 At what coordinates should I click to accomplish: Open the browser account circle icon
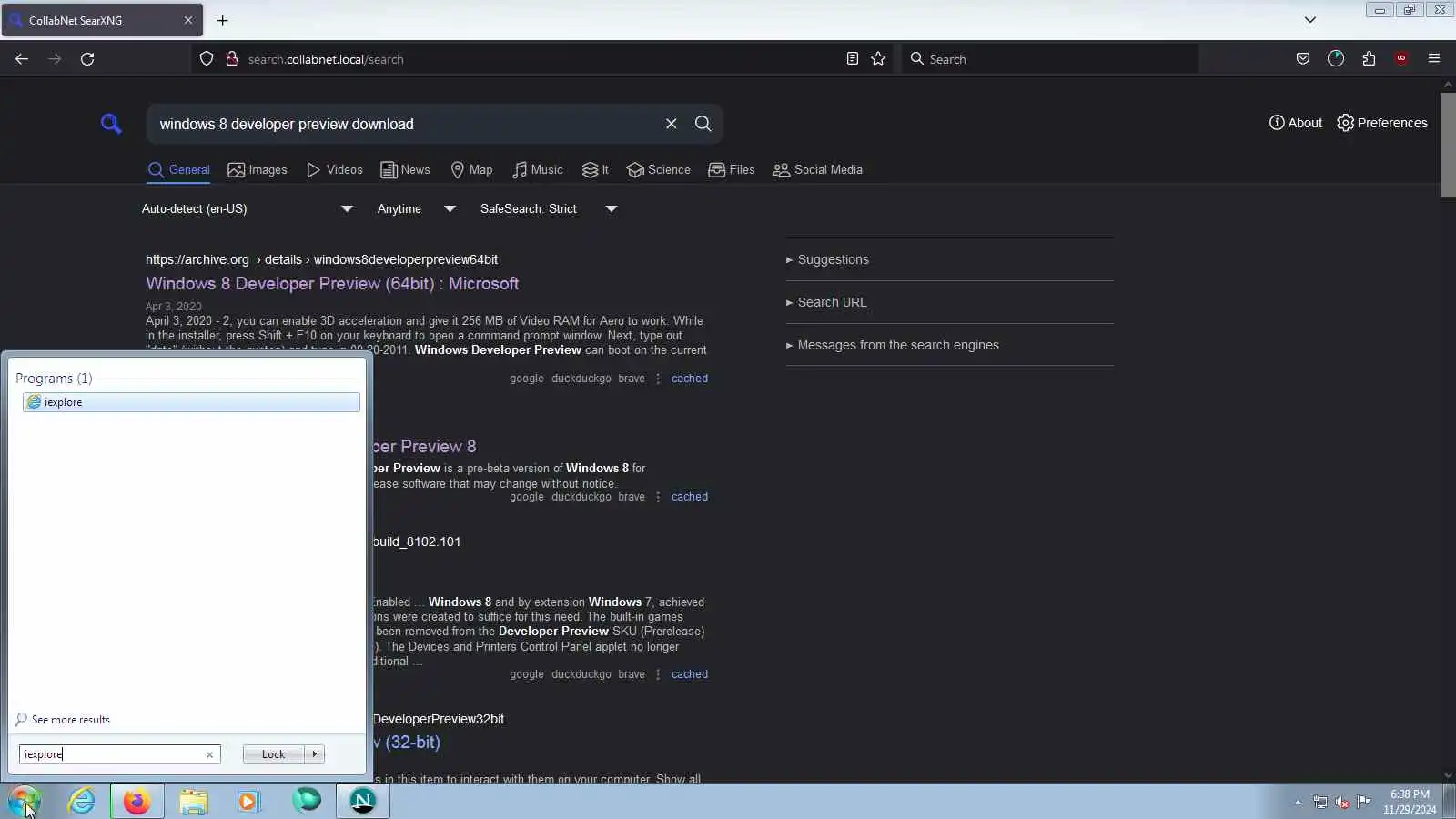tap(1336, 59)
